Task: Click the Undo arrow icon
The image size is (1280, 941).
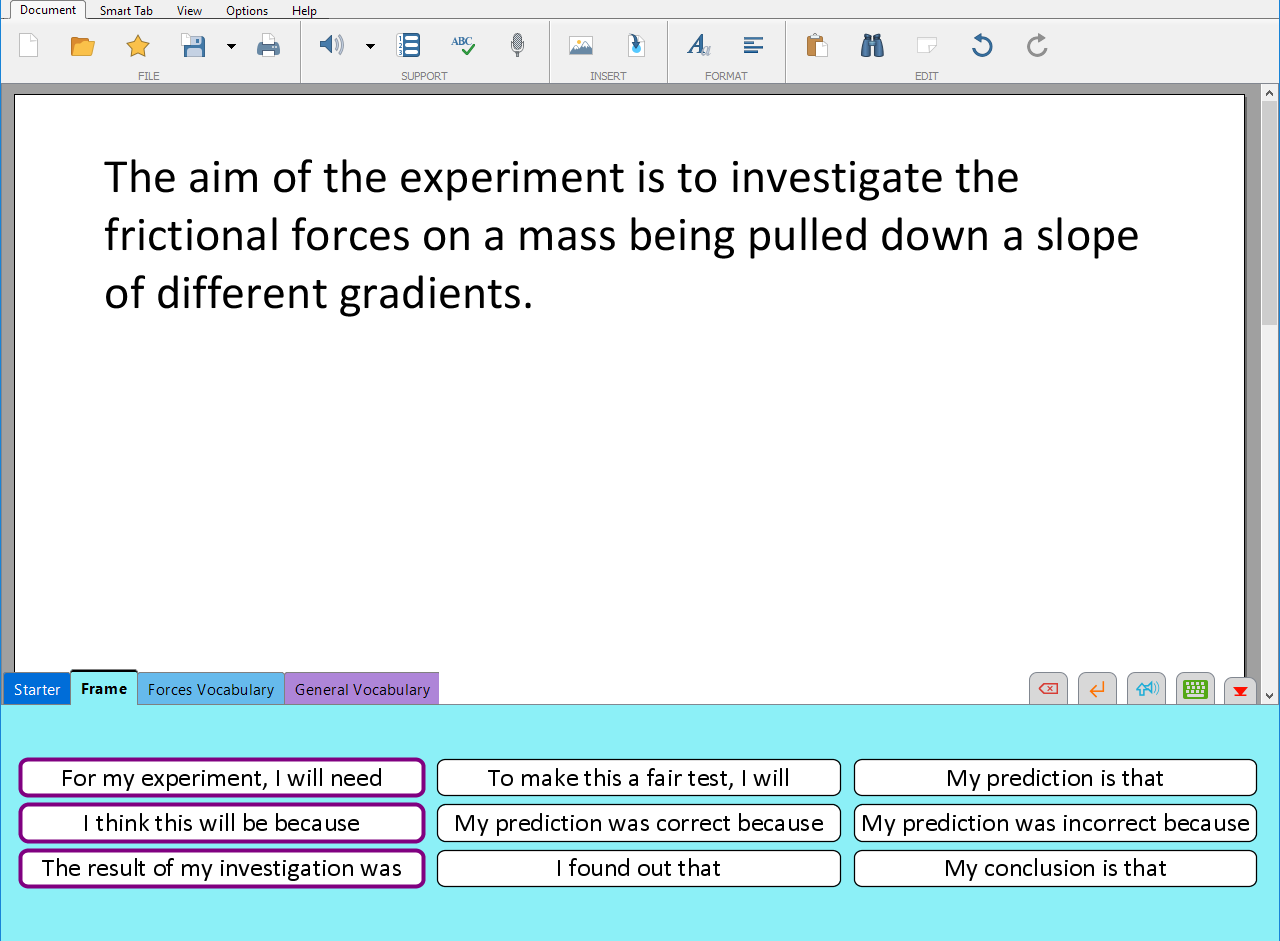Action: click(x=982, y=45)
